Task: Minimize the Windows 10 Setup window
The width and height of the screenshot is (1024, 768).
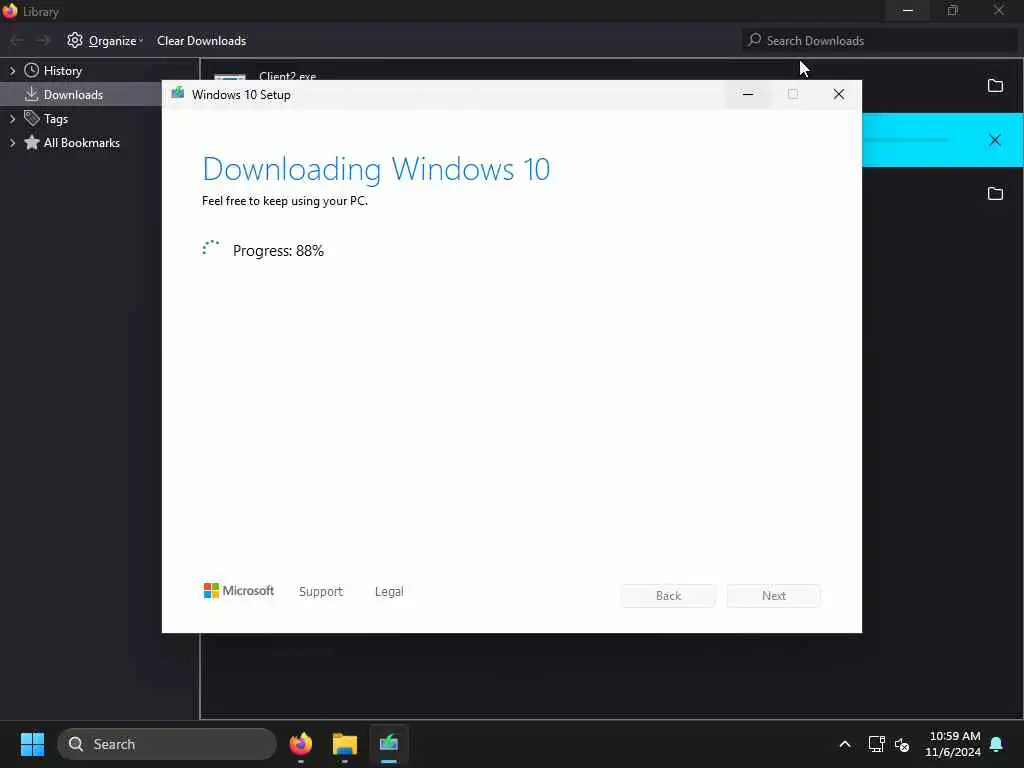Action: coord(748,94)
